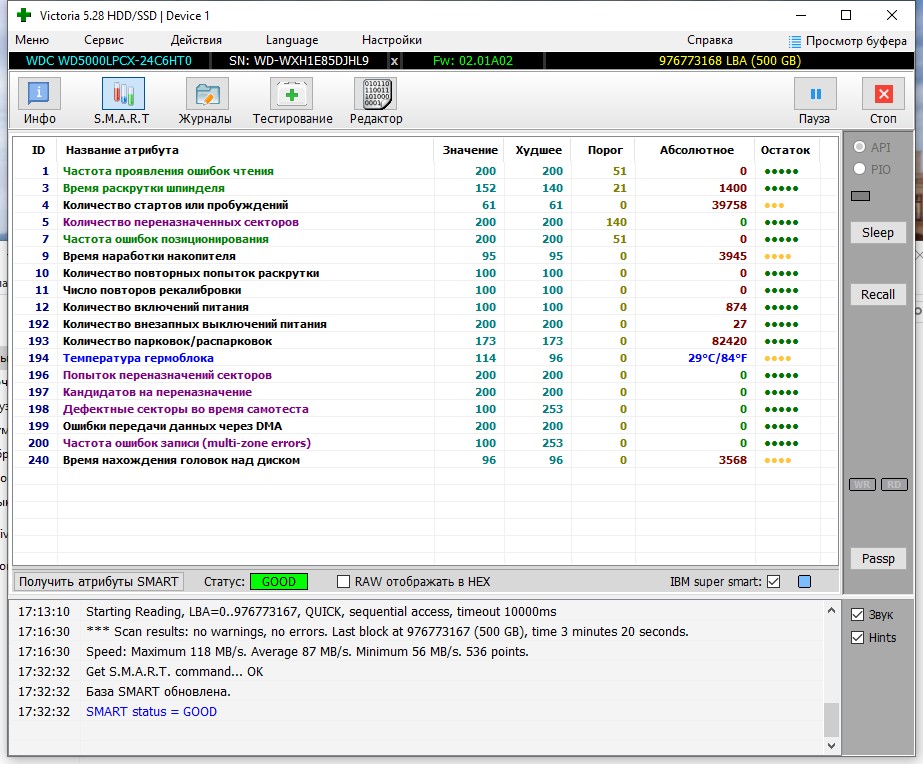Click absolute value 82420 in table
This screenshot has width=923, height=764.
(x=729, y=341)
